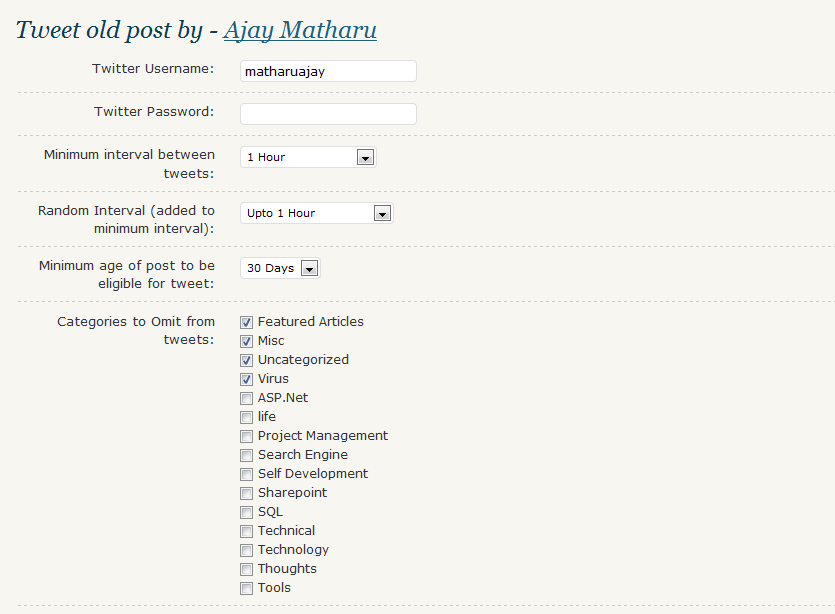The height and width of the screenshot is (614, 835).
Task: Select the Search Engine category checkbox
Action: pos(246,456)
